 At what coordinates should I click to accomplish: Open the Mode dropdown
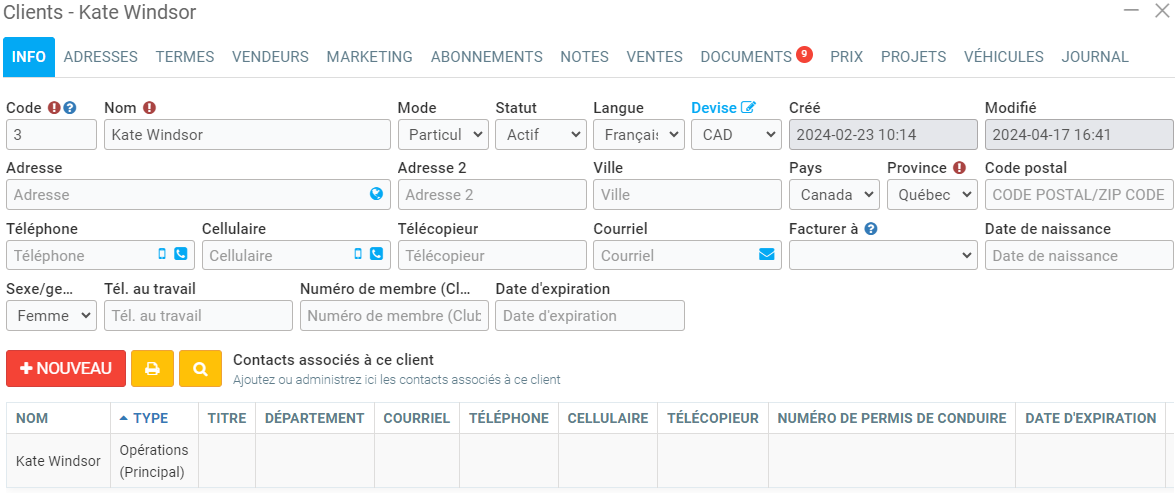(x=442, y=134)
